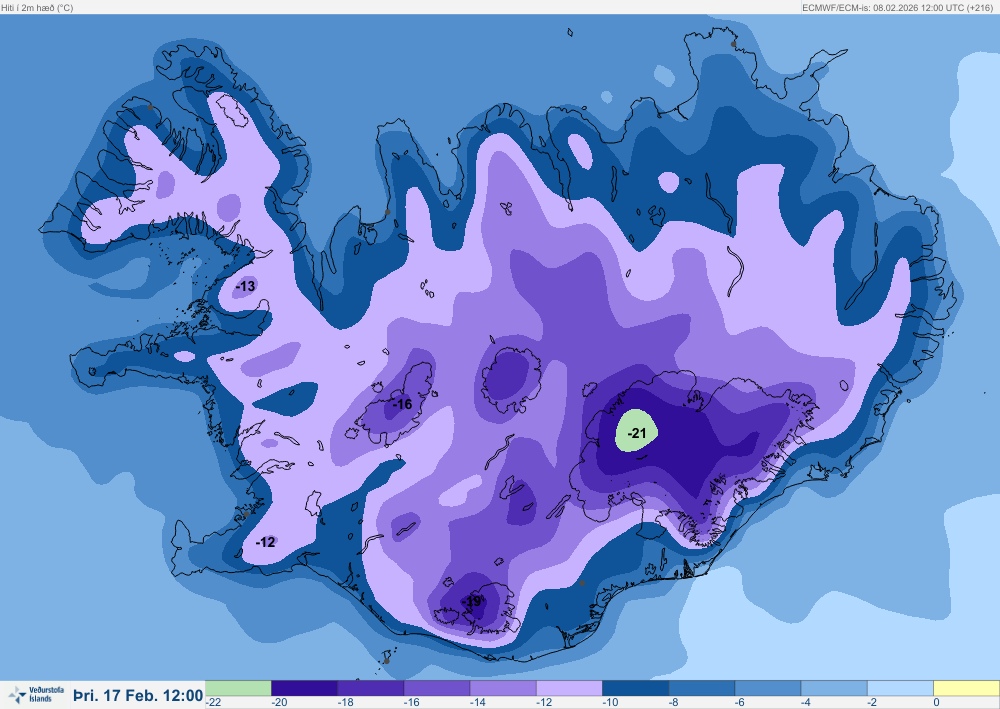The width and height of the screenshot is (1000, 709).
Task: Click the lavender -12 to -10 legend swatch
Action: (x=569, y=688)
